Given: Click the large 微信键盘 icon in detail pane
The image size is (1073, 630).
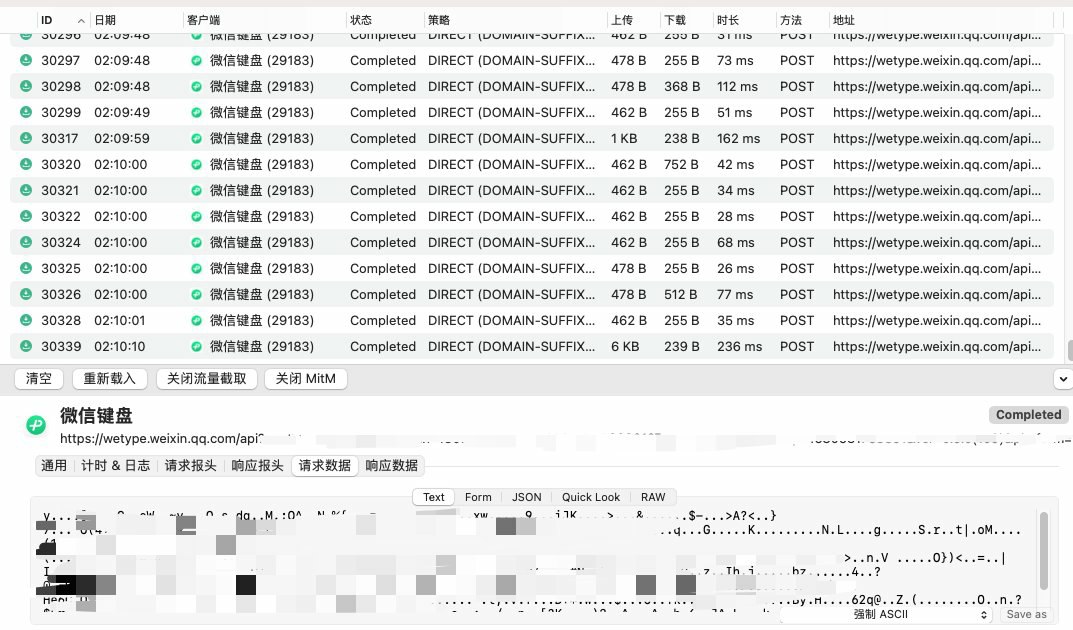Looking at the screenshot, I should 36,425.
